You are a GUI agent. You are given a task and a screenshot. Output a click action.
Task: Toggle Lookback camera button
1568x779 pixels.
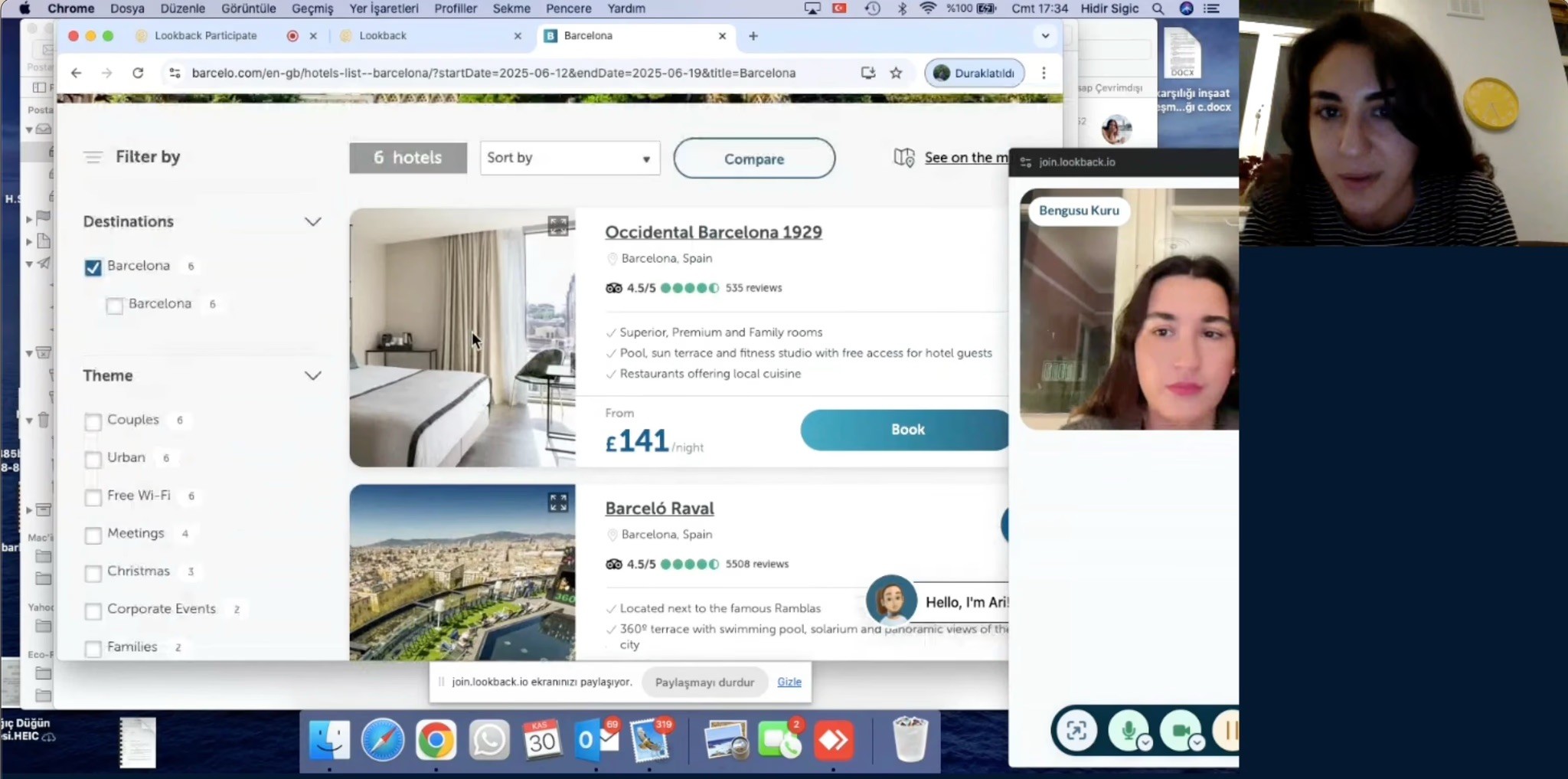tap(1181, 730)
